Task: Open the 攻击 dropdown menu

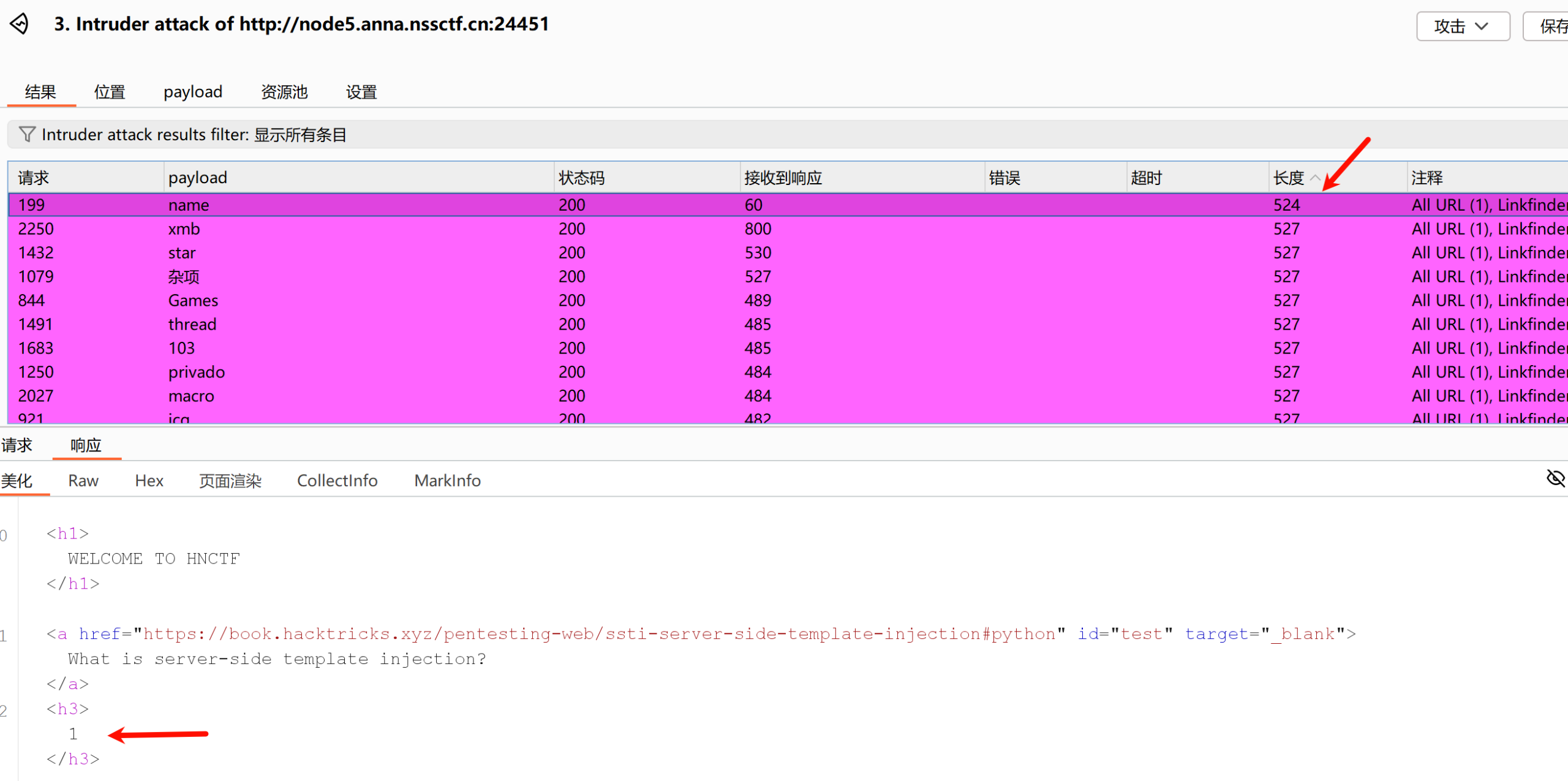Action: [1462, 26]
